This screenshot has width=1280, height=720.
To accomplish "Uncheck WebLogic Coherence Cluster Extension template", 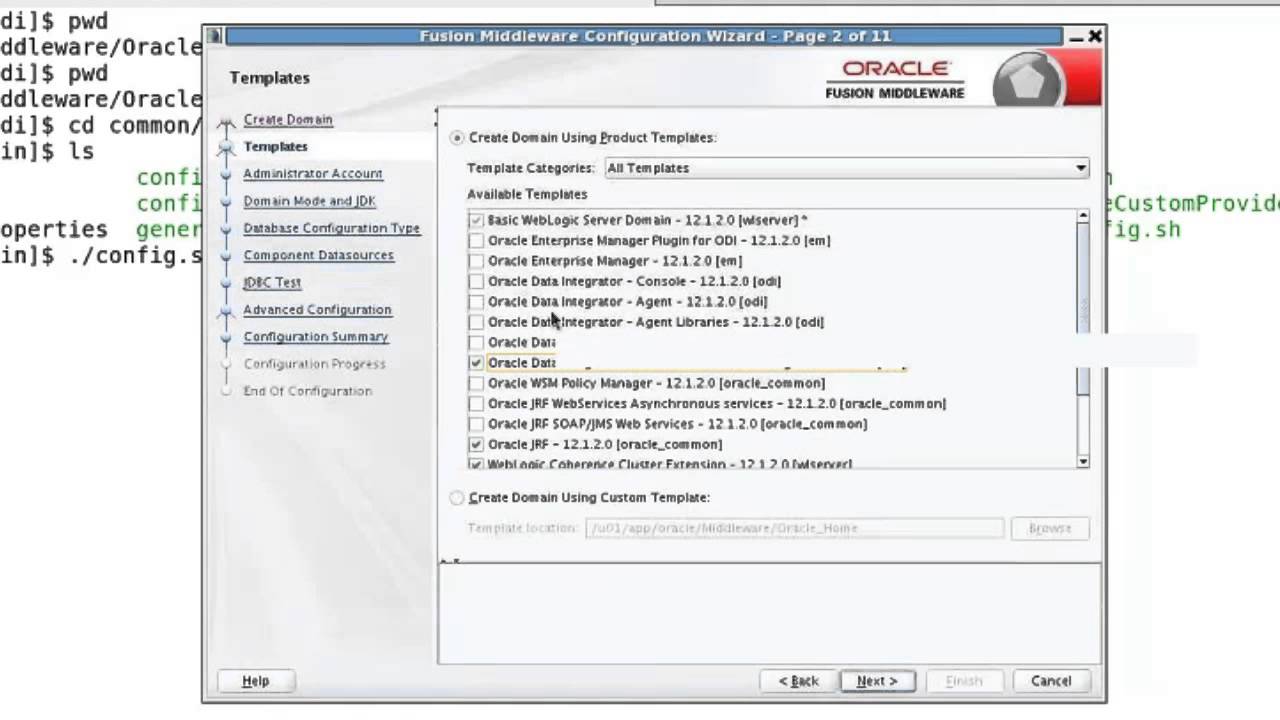I will tap(476, 465).
